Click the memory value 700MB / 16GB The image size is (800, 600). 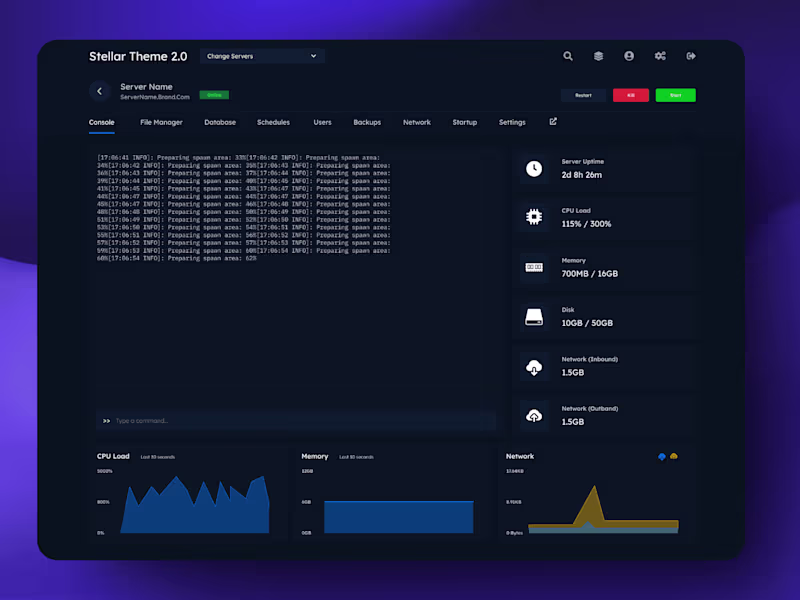tap(590, 274)
